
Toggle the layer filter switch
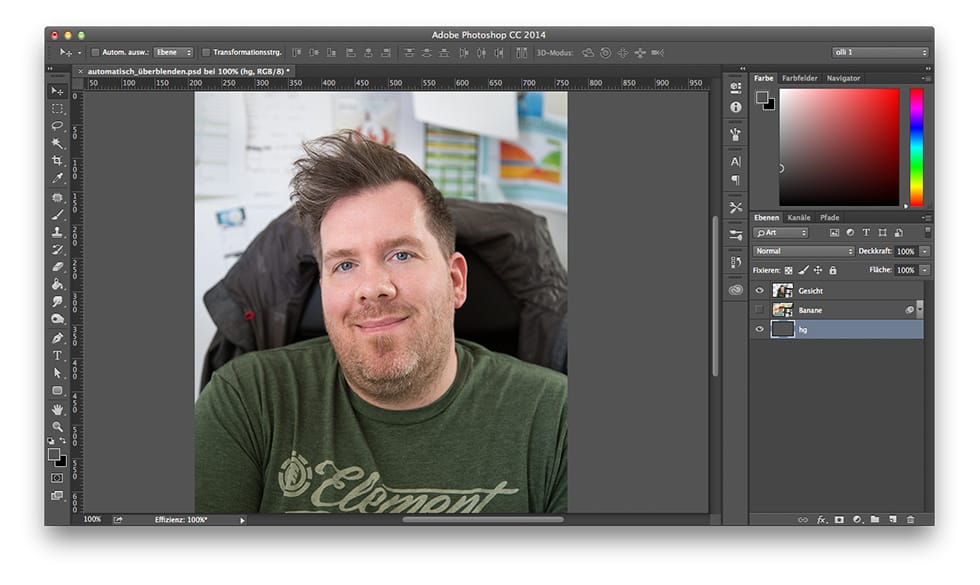tap(928, 232)
